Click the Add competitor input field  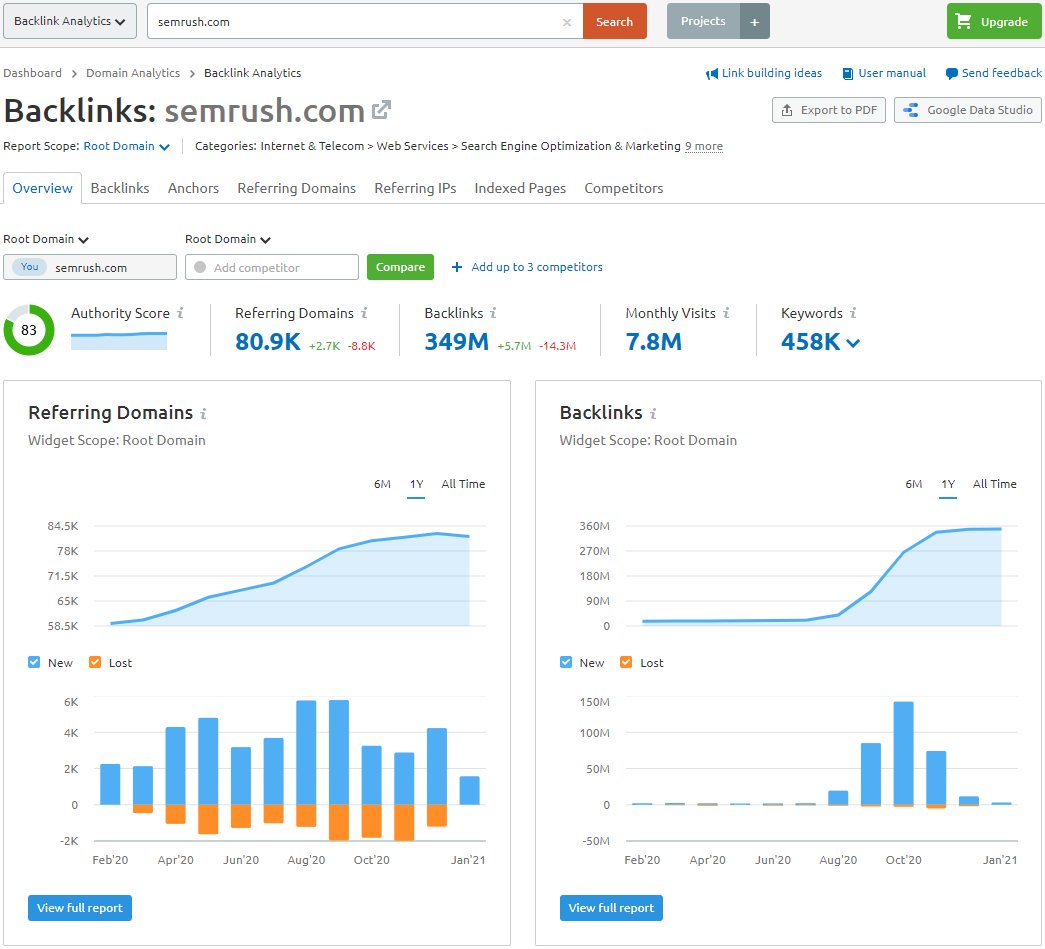(272, 267)
